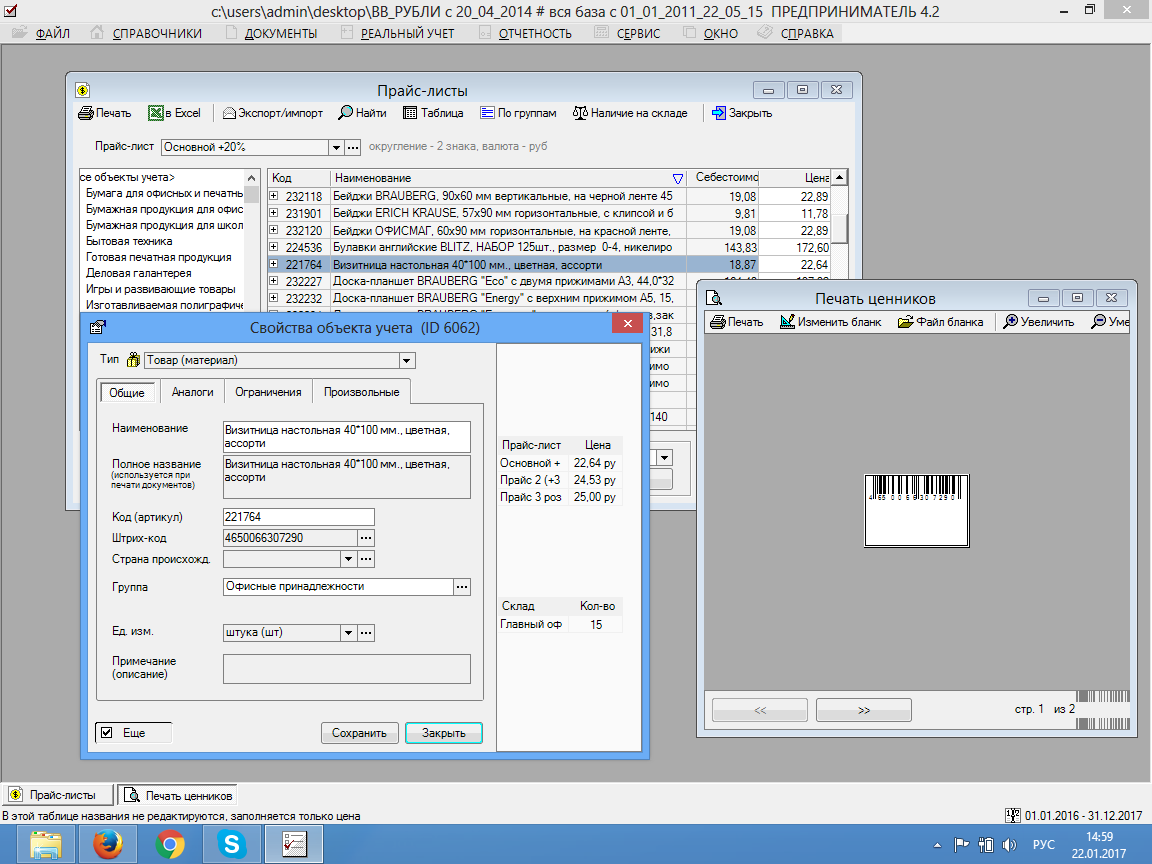
Task: Open Skype from the taskbar
Action: click(231, 844)
